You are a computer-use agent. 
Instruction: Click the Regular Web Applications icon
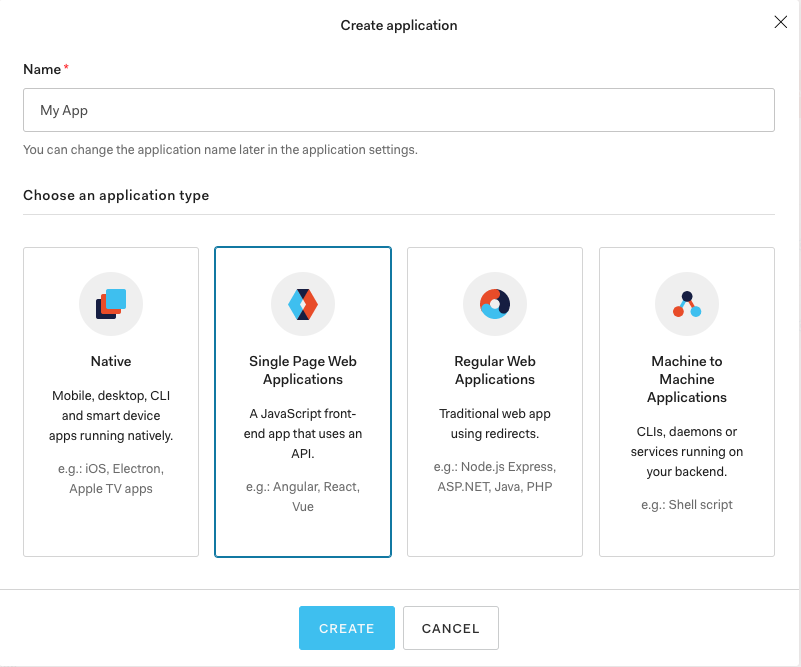click(x=495, y=304)
